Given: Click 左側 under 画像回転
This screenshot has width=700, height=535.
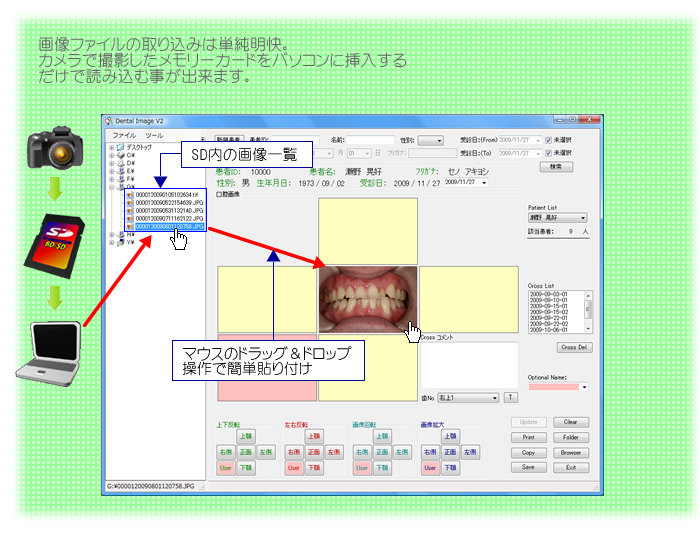Looking at the screenshot, I should pyautogui.click(x=402, y=452).
